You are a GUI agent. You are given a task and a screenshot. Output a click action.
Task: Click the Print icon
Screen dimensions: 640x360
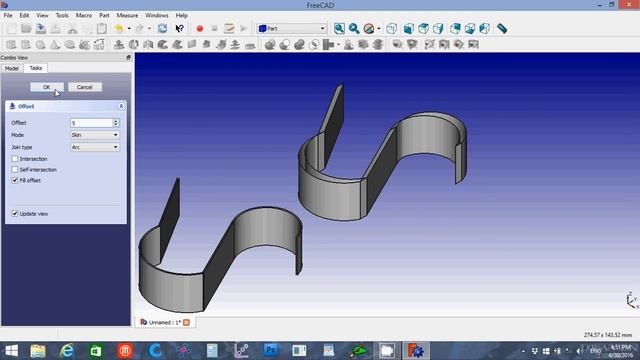56,29
